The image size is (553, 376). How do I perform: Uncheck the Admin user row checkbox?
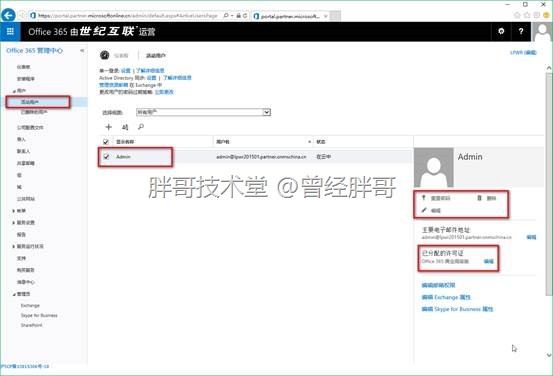point(106,157)
